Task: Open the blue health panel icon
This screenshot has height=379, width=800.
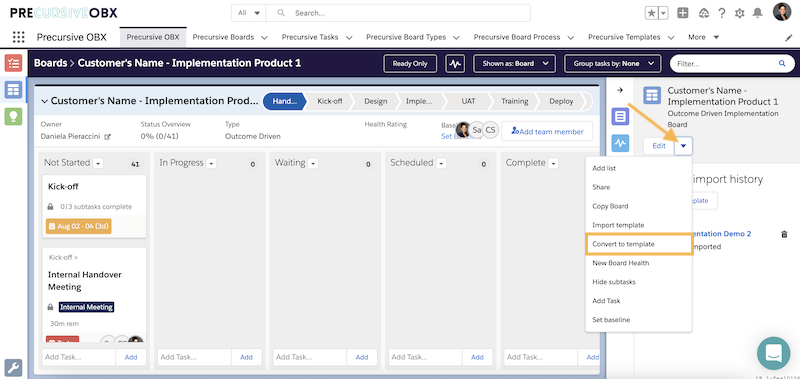Action: (620, 143)
